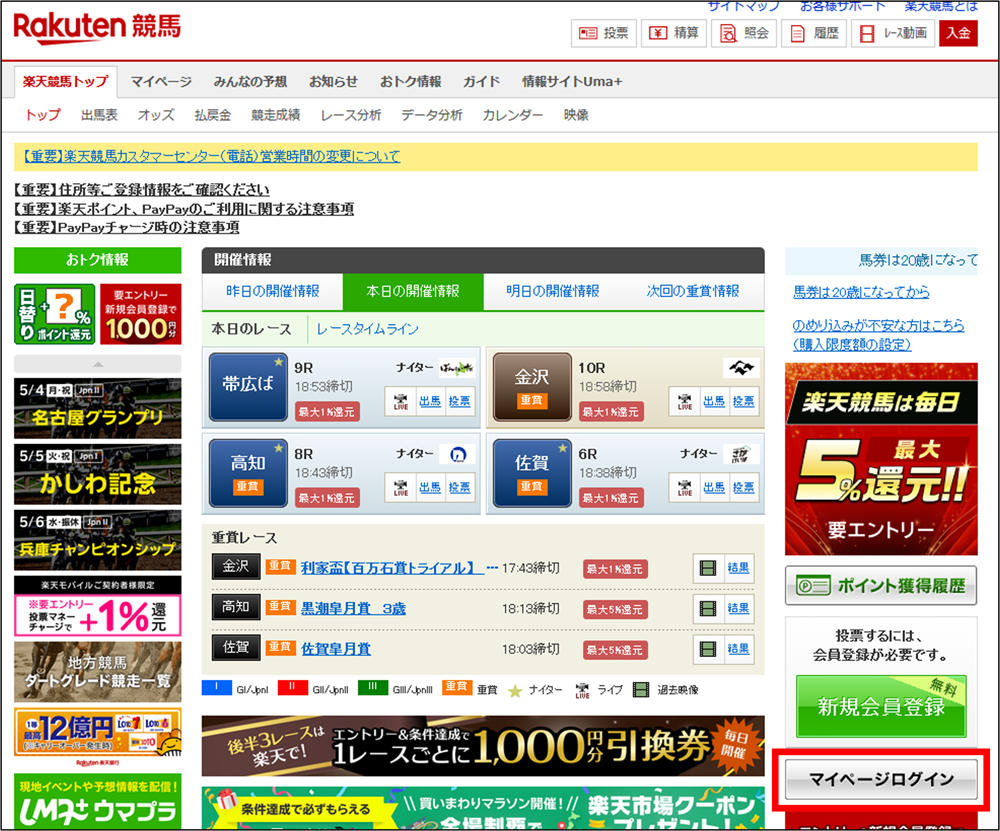This screenshot has height=831, width=1000.
Task: Open the 佐賀皐月賞 race link
Action: click(335, 649)
